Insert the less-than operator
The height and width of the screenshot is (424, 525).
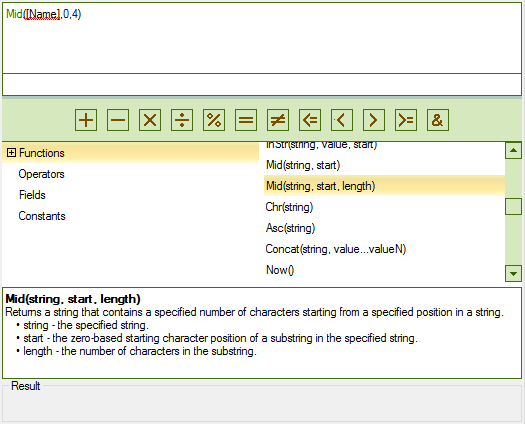coord(342,120)
